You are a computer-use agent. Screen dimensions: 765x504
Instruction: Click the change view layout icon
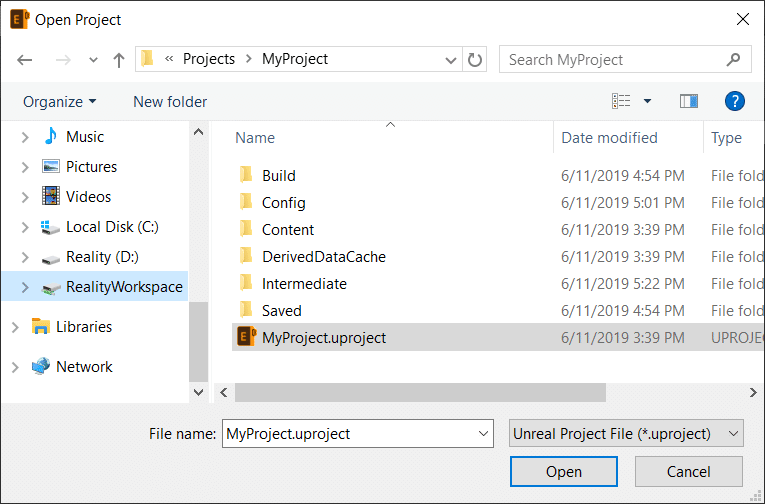[621, 101]
